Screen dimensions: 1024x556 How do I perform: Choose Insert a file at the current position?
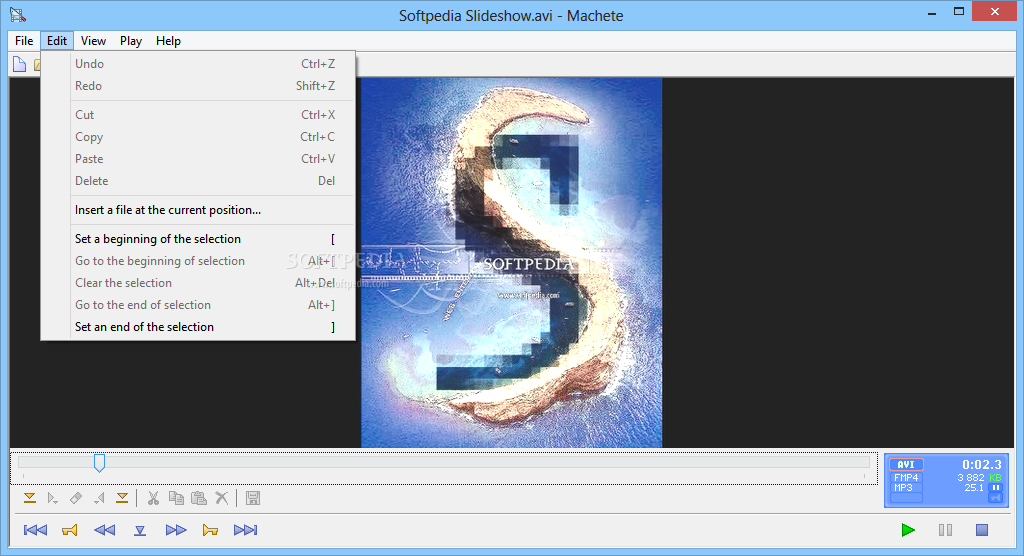199,210
